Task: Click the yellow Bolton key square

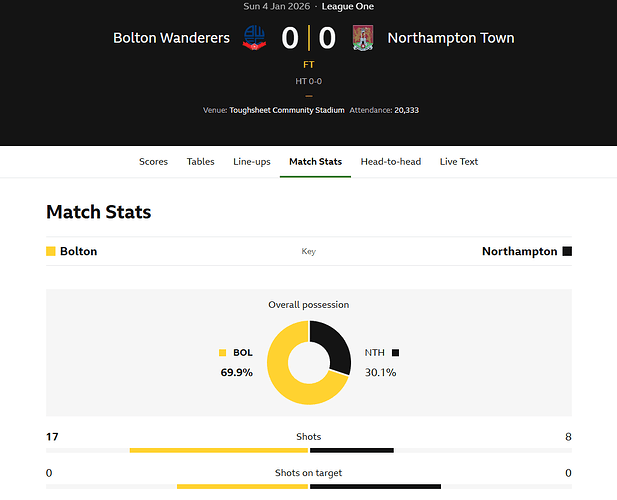Action: coord(51,252)
